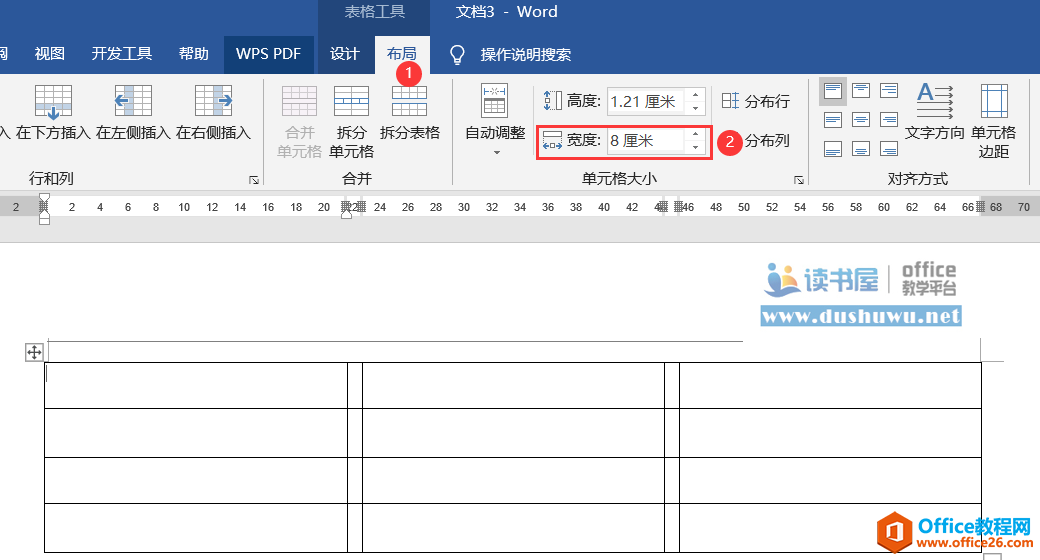Switch to the Design (设计) tab

345,54
